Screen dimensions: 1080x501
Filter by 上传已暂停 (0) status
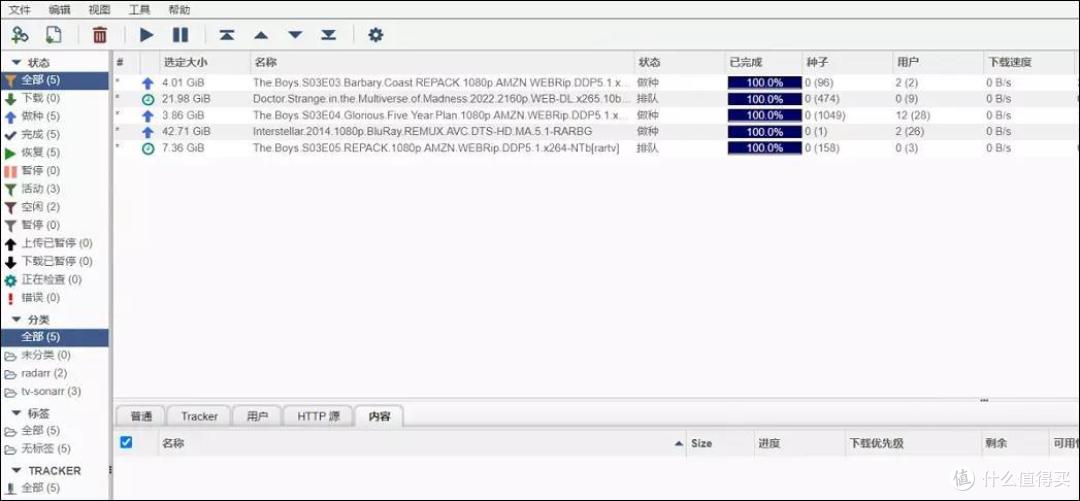coord(54,243)
